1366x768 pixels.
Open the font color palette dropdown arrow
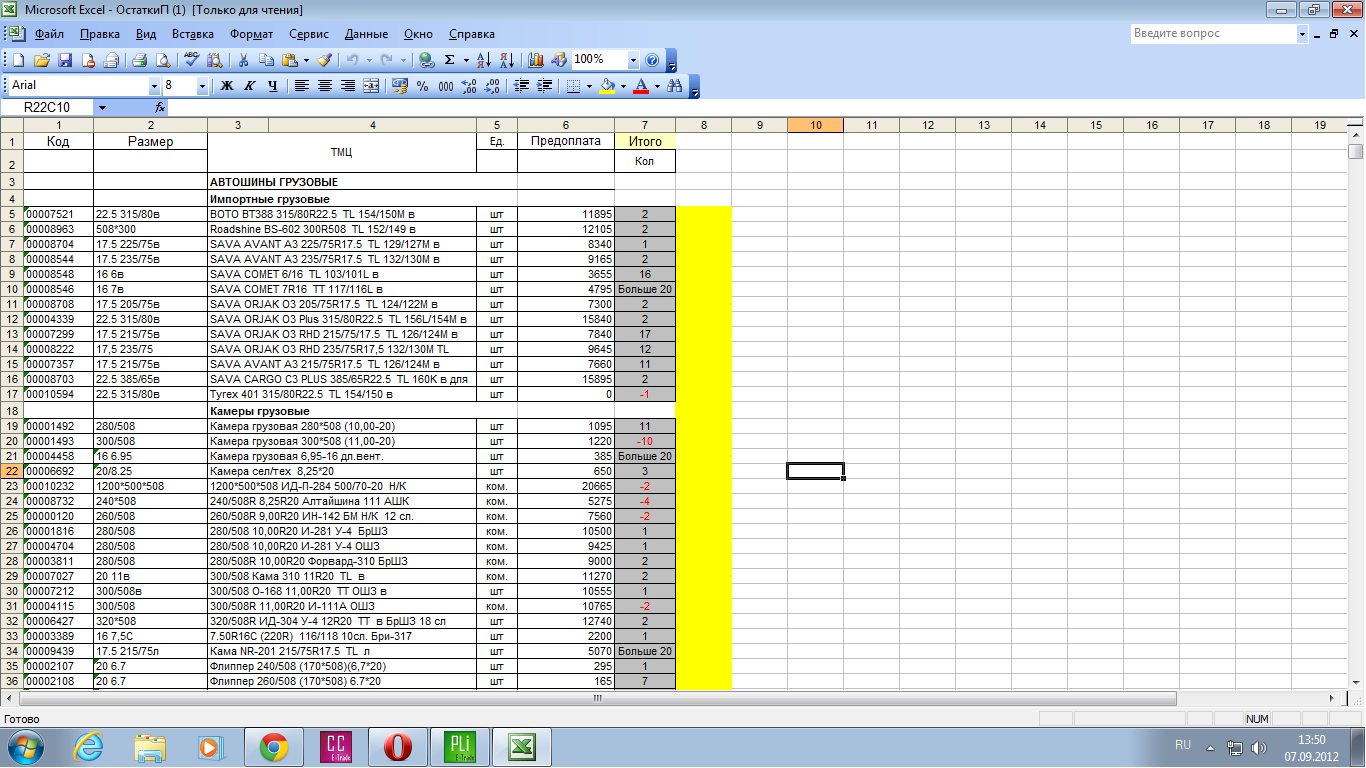coord(657,86)
